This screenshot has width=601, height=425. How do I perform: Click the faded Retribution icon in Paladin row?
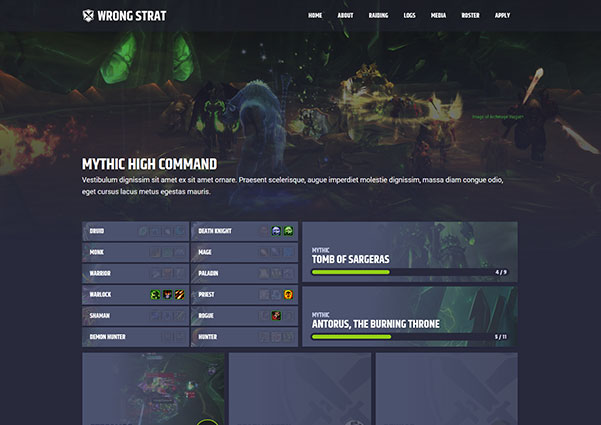click(x=288, y=273)
